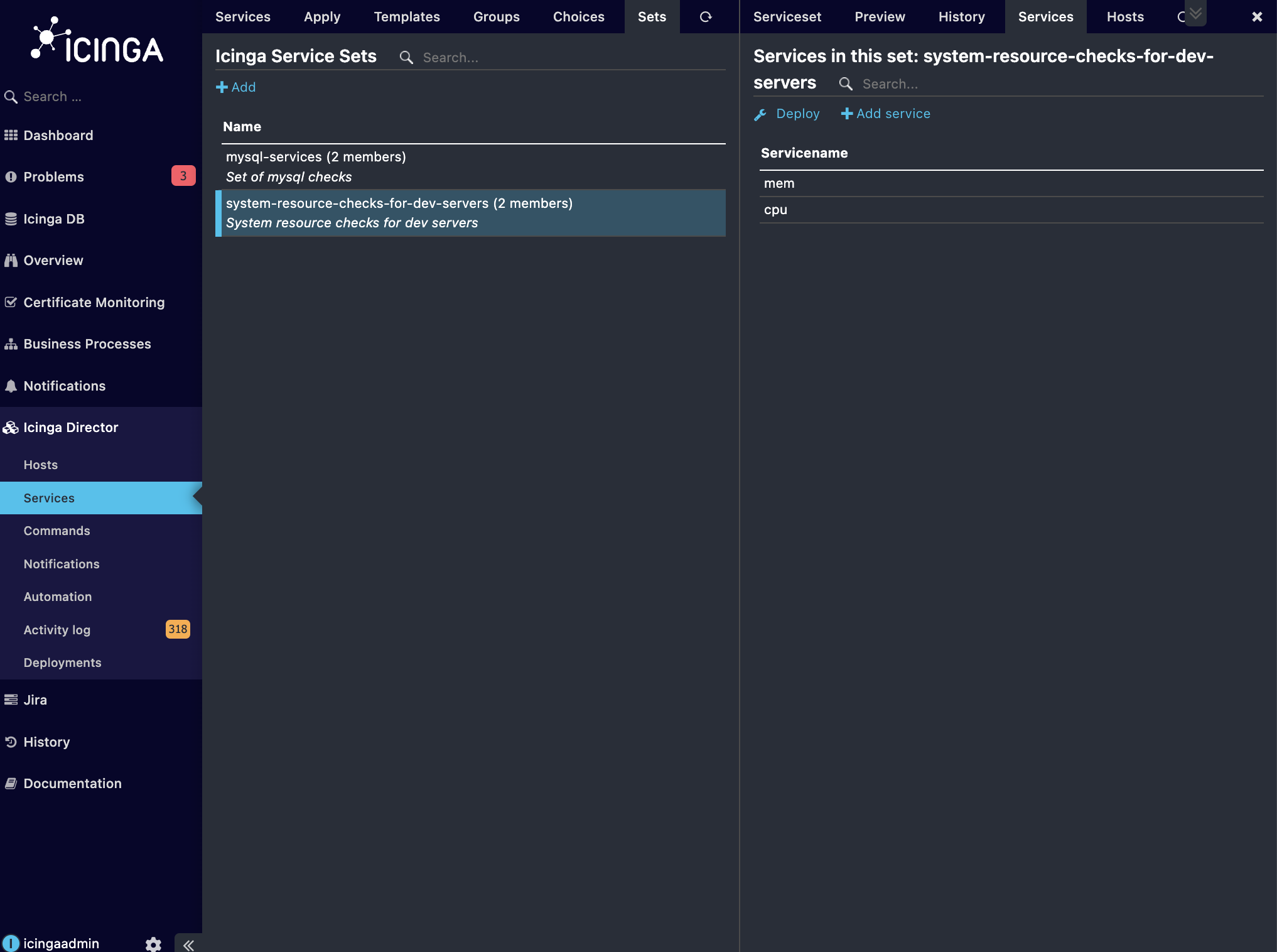Click the Overview binoculars icon
Viewport: 1277px width, 952px height.
[x=11, y=261]
